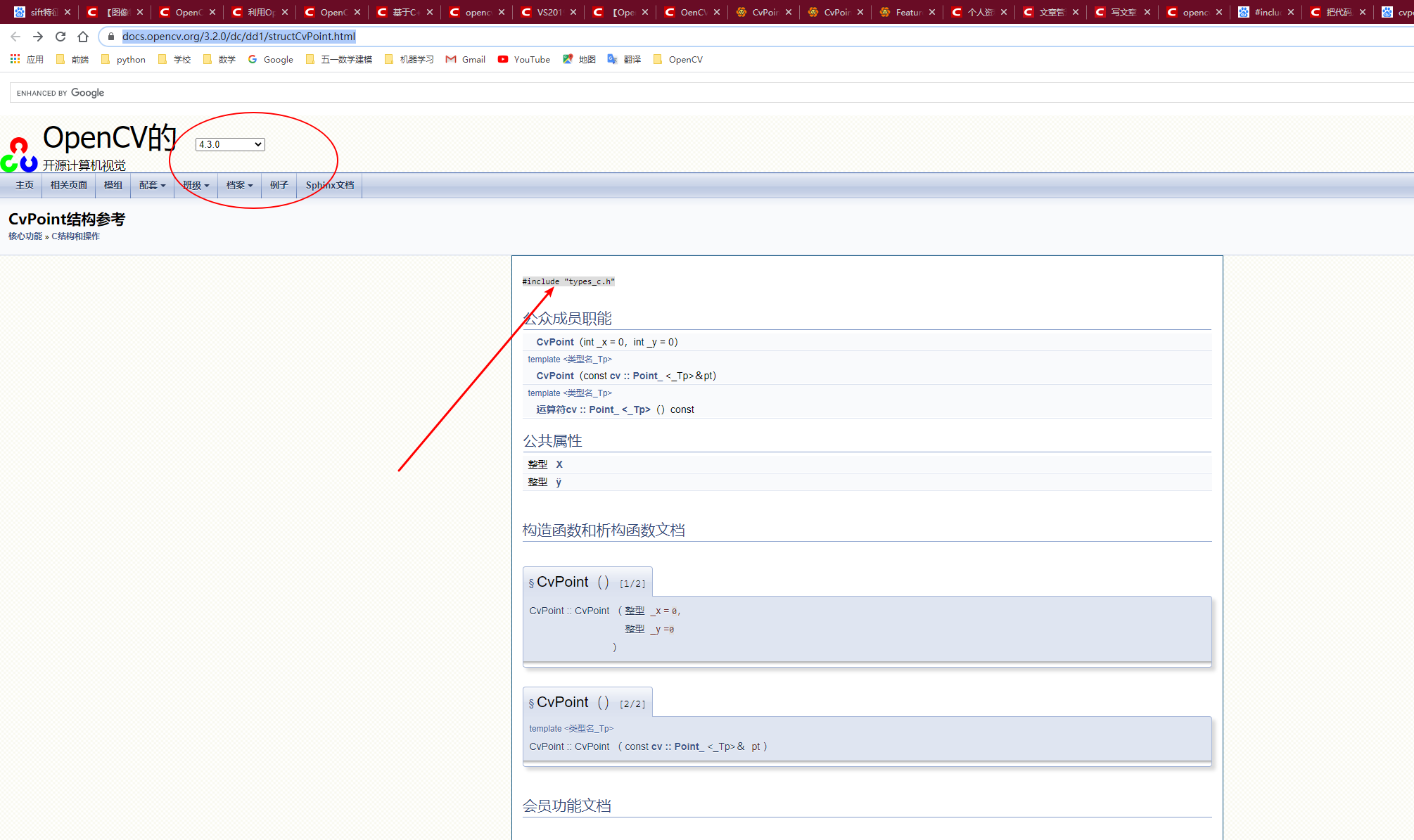Expand the 档案 navigation menu
The width and height of the screenshot is (1414, 840).
(239, 185)
